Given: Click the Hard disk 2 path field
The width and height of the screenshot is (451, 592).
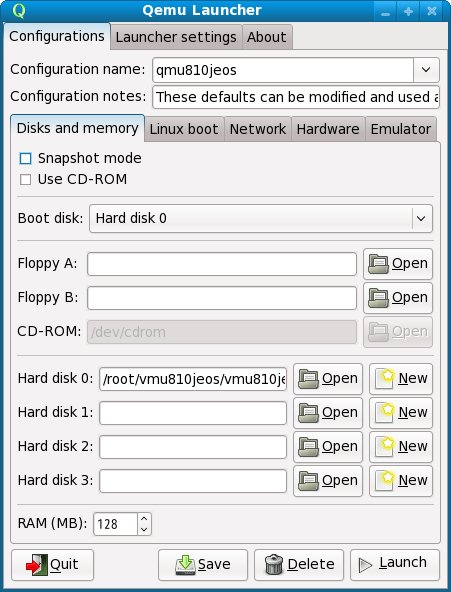Looking at the screenshot, I should [193, 447].
